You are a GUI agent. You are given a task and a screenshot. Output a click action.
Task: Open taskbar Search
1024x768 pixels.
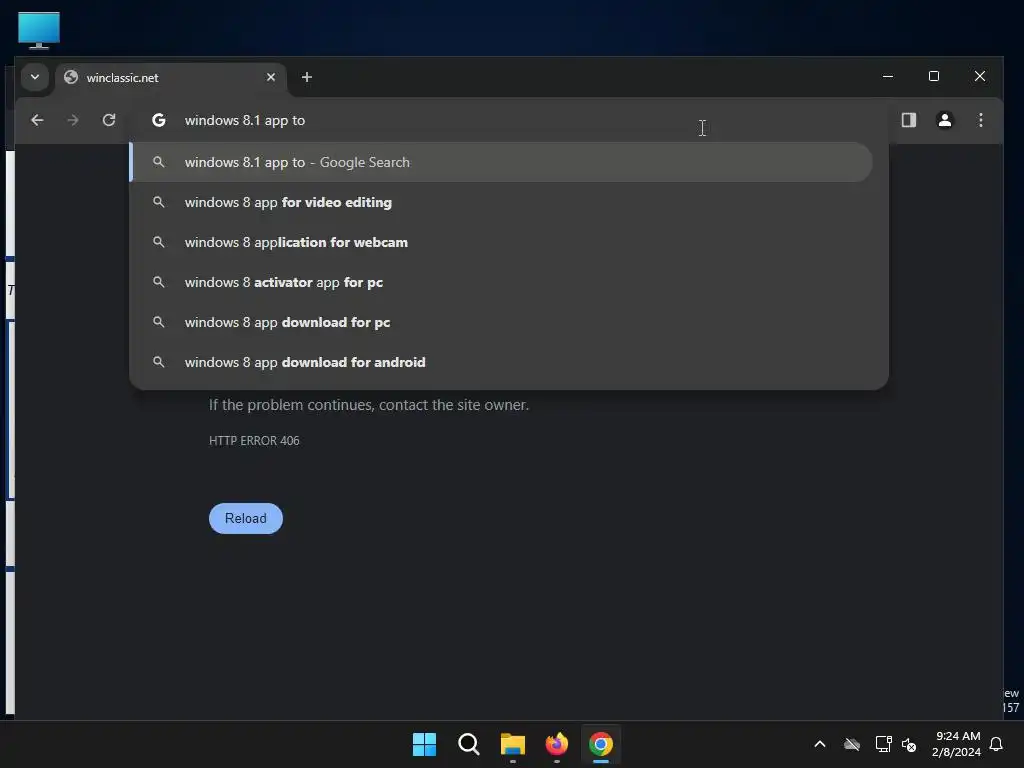(468, 744)
